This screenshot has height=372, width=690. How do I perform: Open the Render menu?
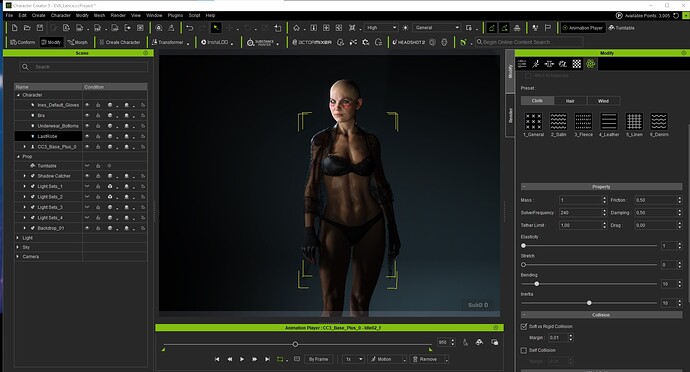[x=118, y=15]
